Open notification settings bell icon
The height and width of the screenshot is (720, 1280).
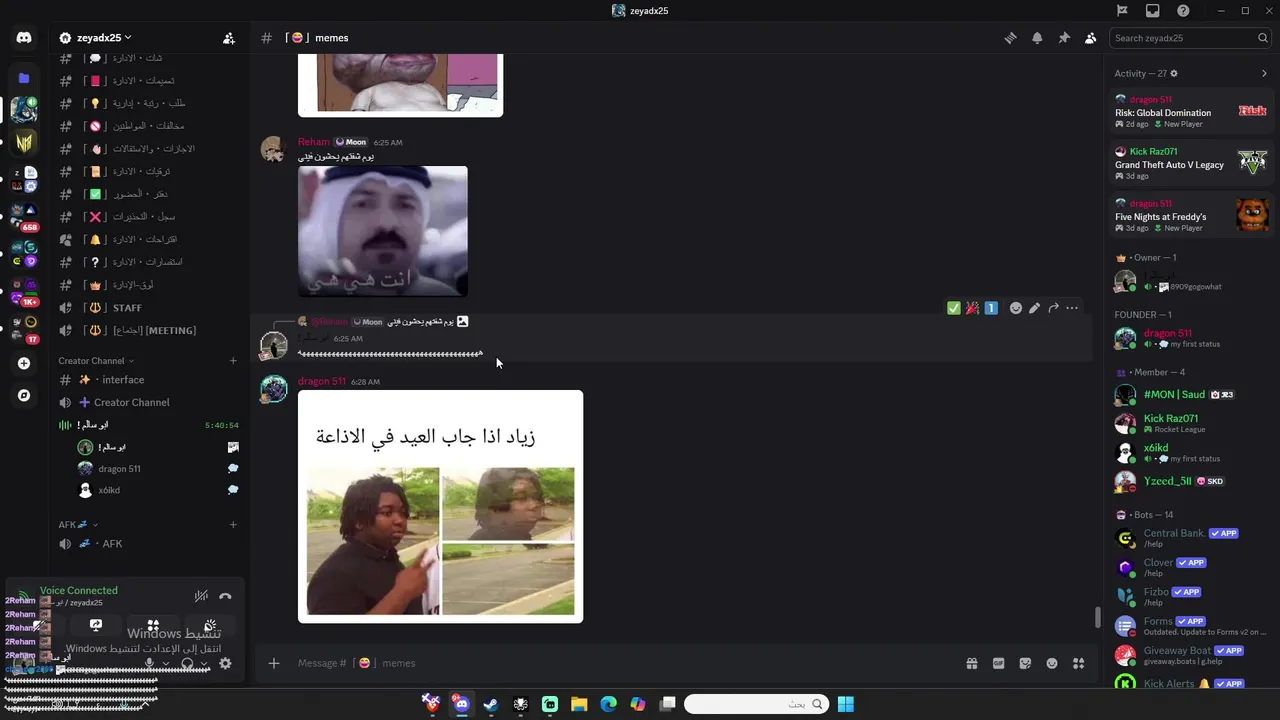point(1037,38)
